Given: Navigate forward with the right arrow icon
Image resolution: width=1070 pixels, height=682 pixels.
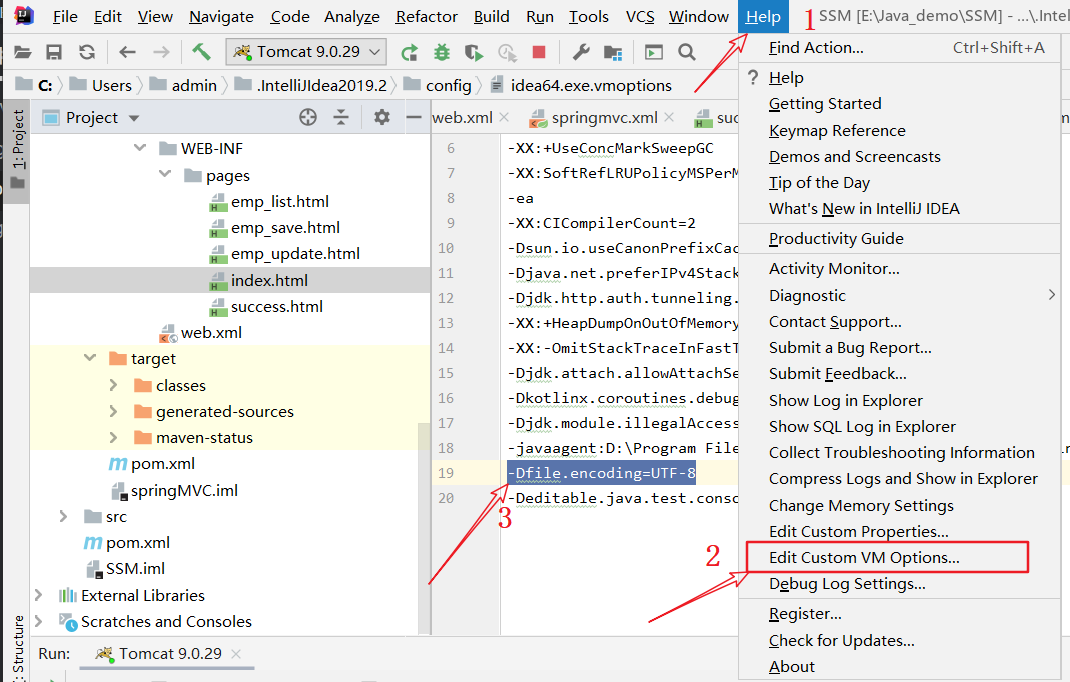Looking at the screenshot, I should click(161, 52).
